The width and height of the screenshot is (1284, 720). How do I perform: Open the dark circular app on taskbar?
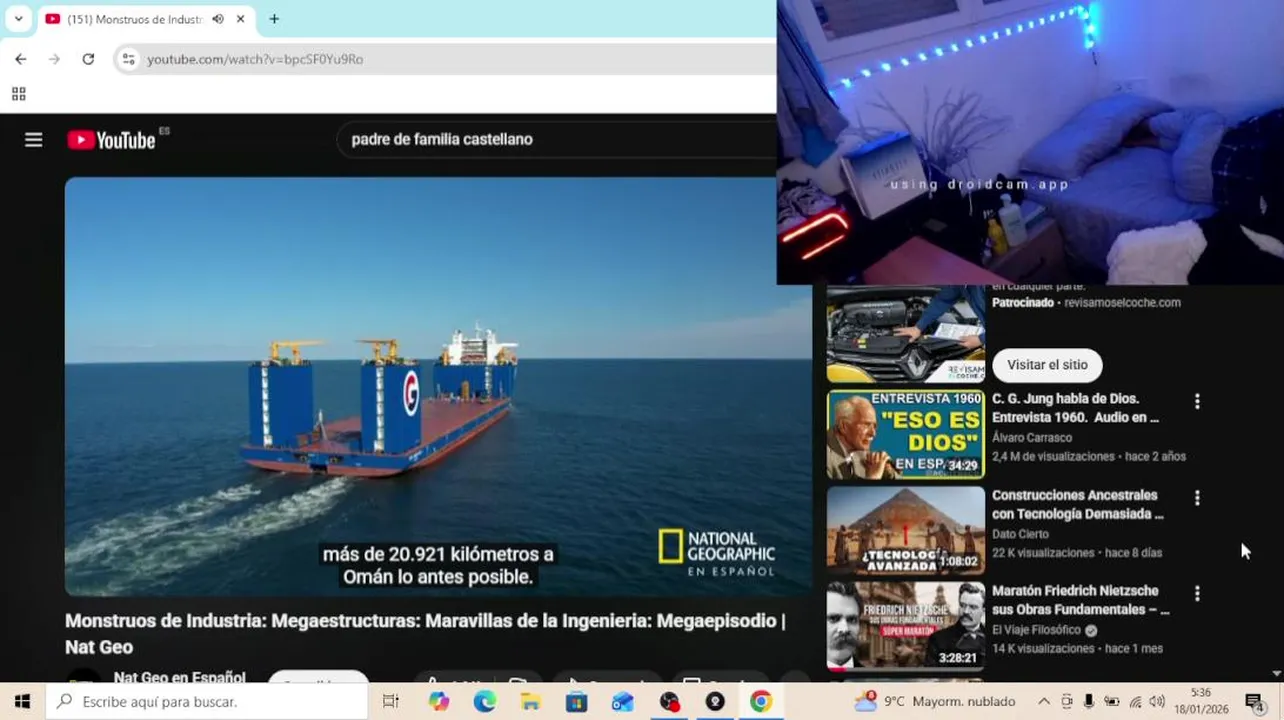715,702
